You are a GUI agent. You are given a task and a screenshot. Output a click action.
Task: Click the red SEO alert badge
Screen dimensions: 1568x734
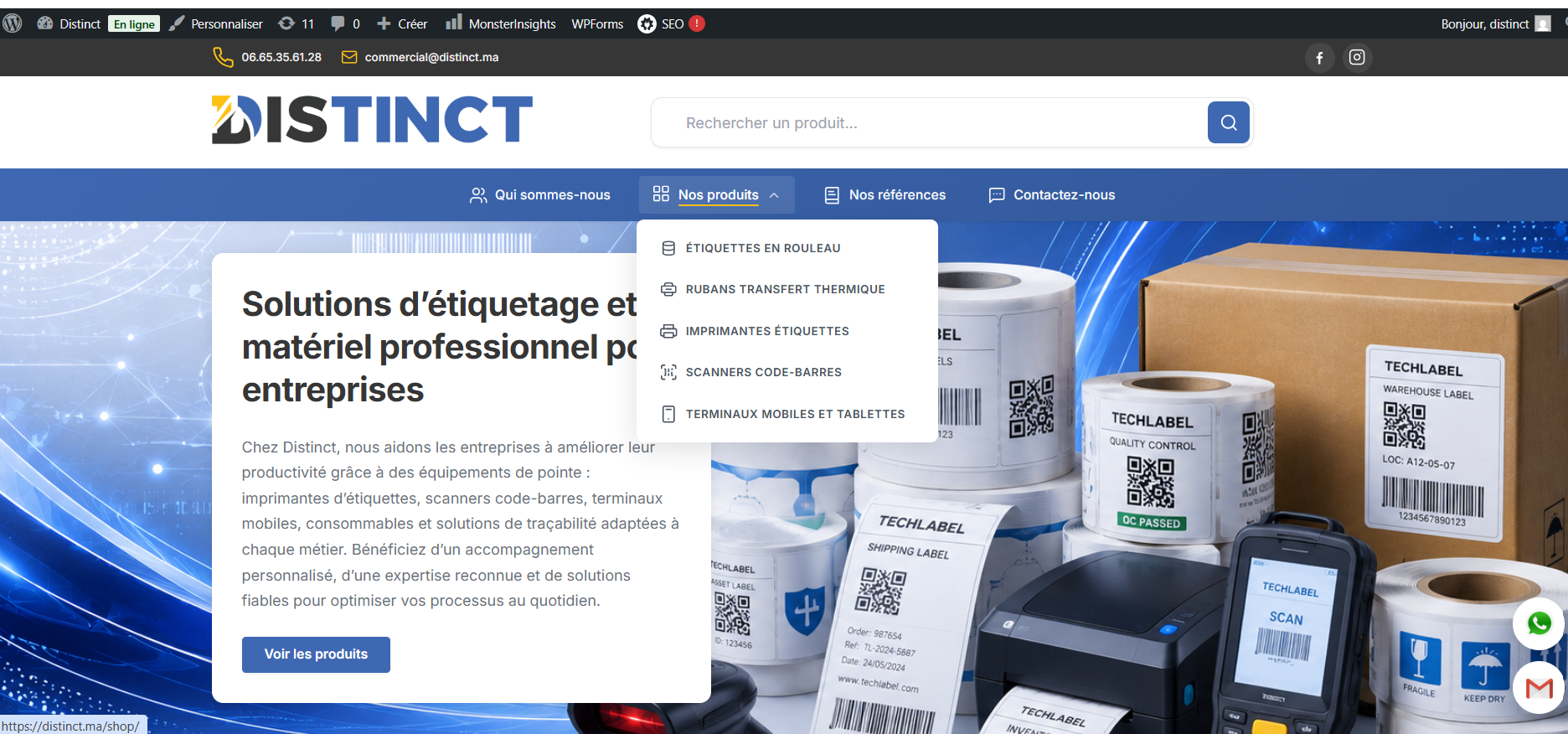(697, 23)
